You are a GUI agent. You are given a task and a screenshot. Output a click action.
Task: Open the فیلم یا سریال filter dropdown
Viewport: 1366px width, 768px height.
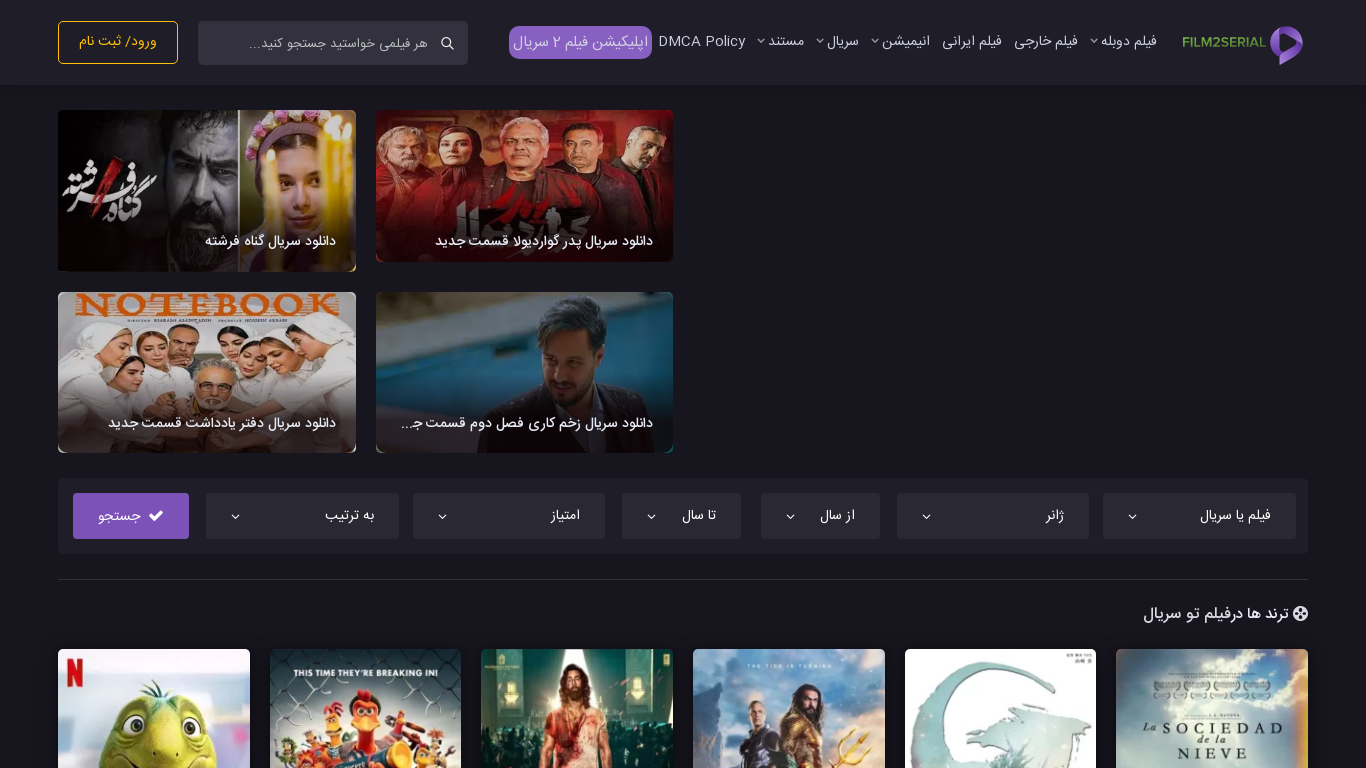click(1199, 516)
